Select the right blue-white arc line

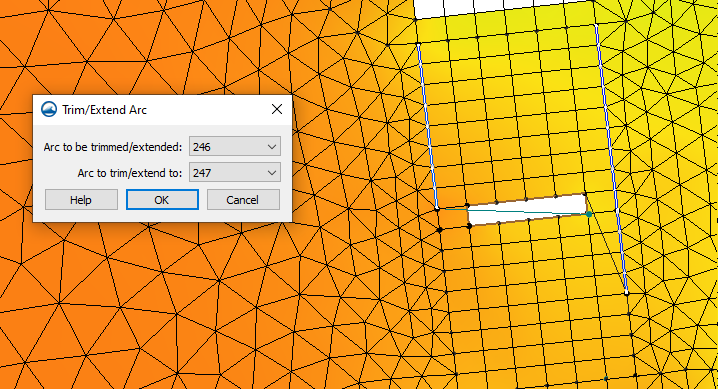coord(611,158)
